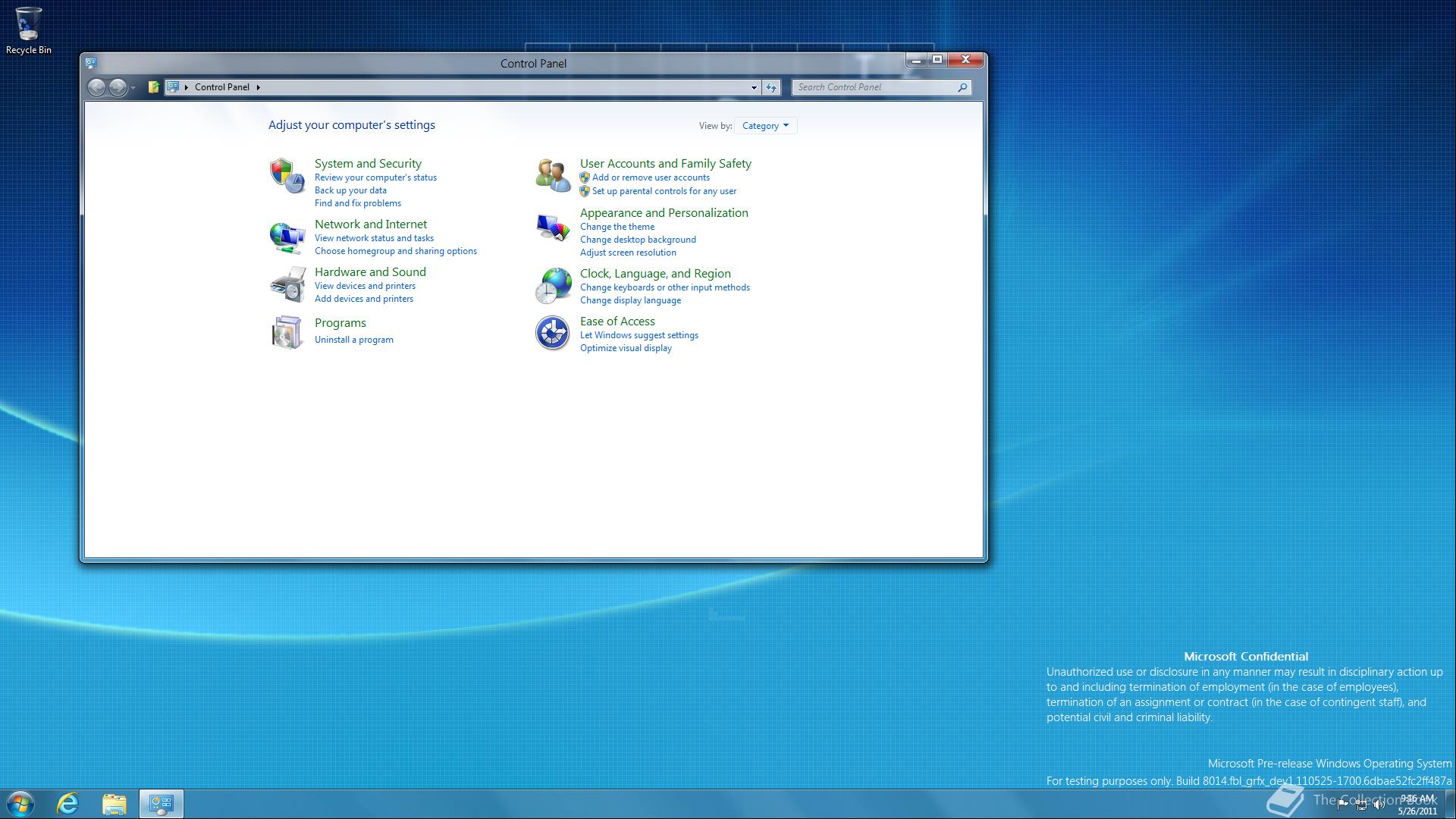Open the System and Security shield icon
This screenshot has width=1456, height=819.
[x=287, y=175]
